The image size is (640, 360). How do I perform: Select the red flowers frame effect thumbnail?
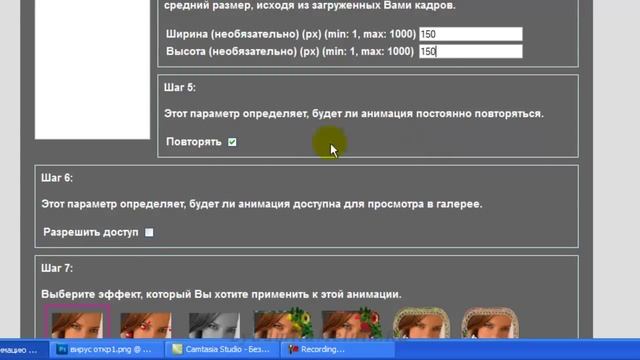352,323
